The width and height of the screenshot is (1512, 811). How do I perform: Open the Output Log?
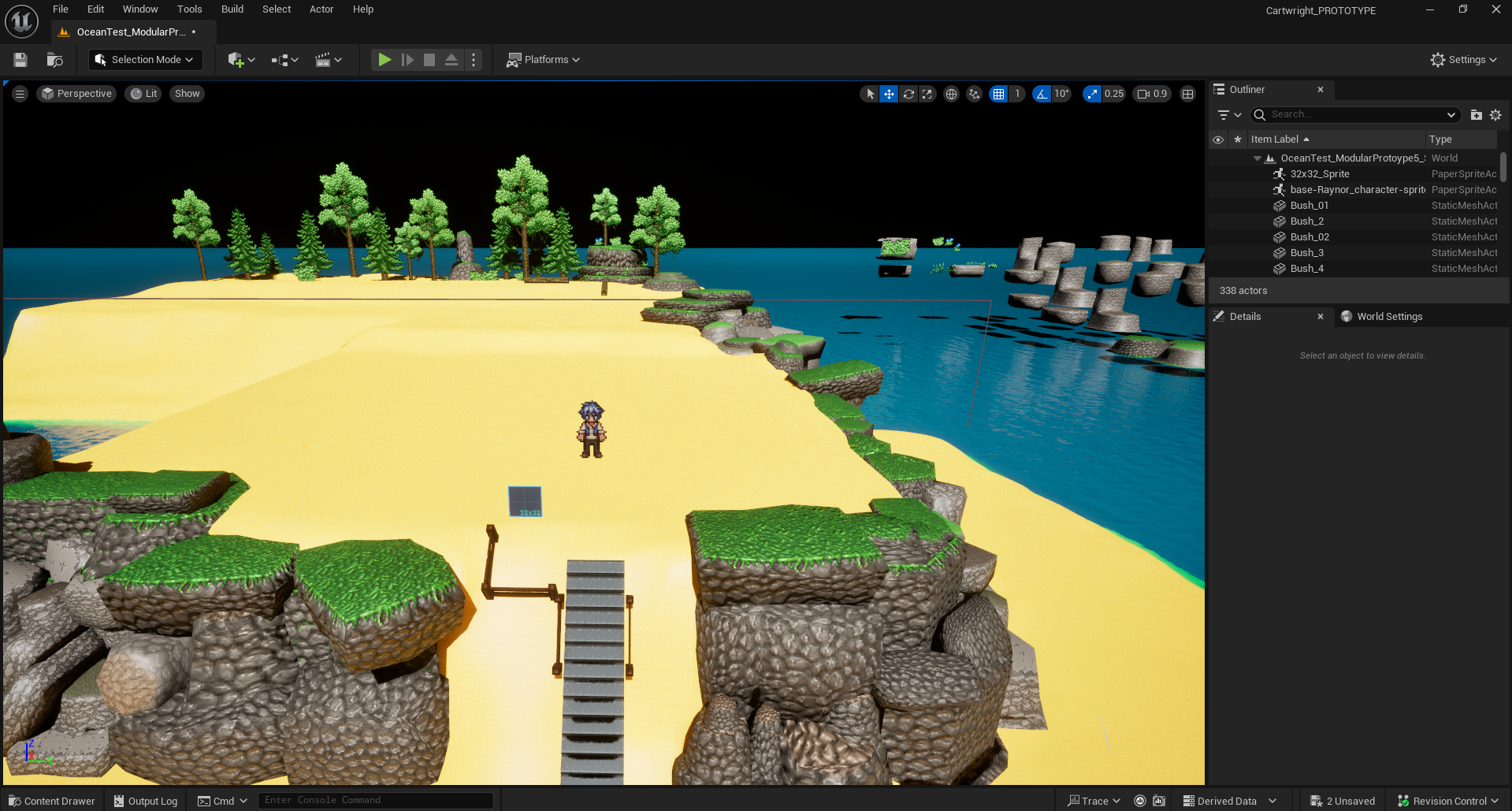point(146,801)
